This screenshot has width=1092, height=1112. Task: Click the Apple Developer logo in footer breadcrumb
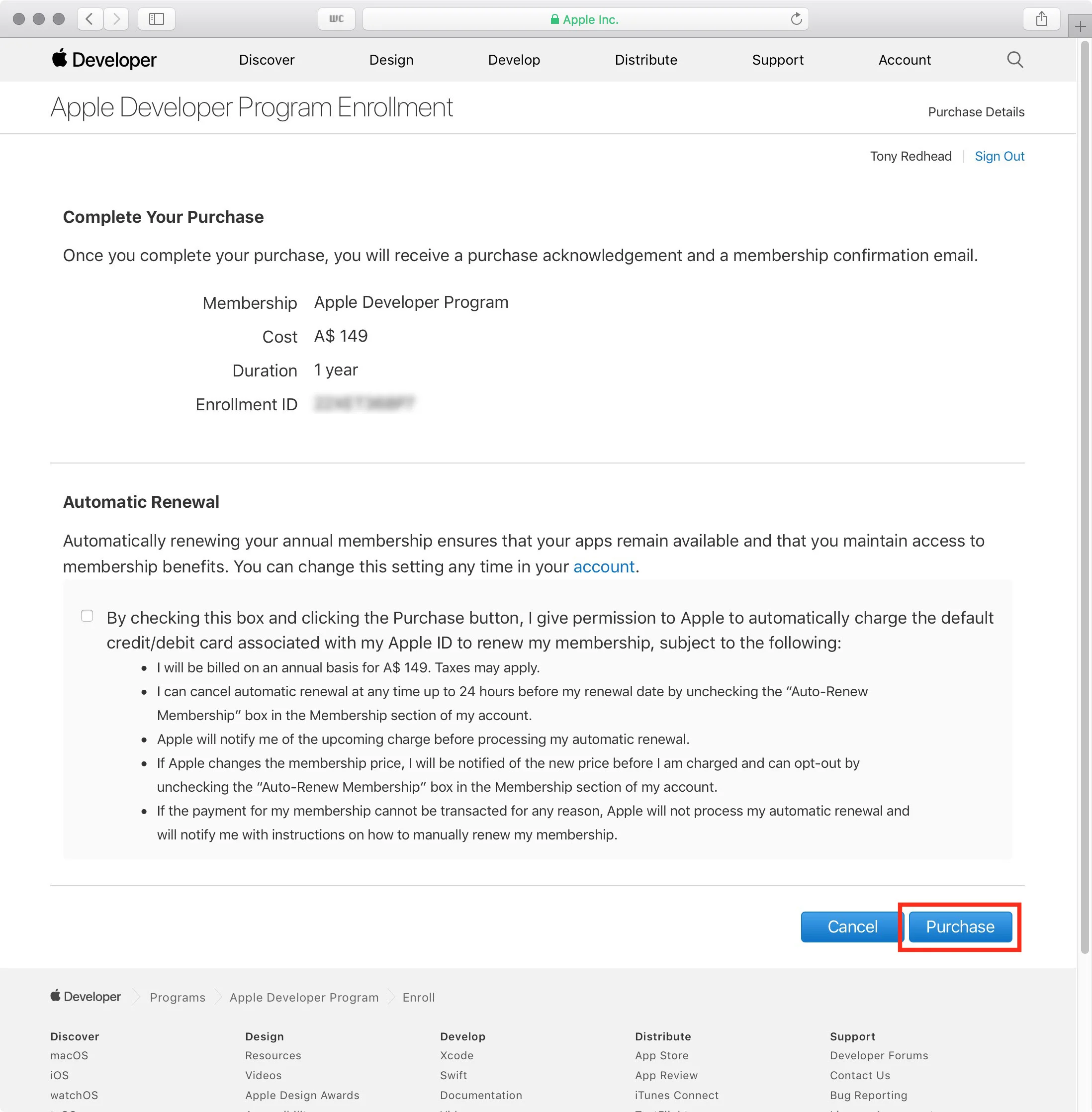[x=86, y=996]
